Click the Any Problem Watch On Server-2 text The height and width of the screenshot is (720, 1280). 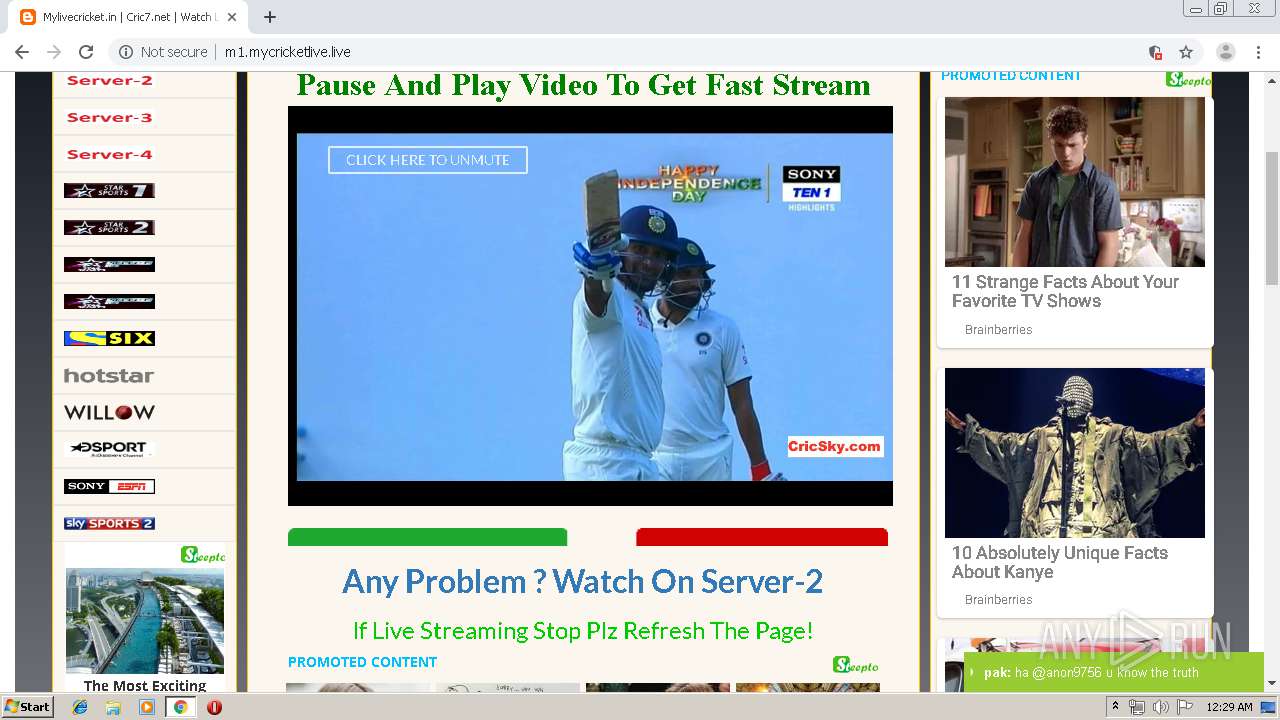[x=582, y=581]
